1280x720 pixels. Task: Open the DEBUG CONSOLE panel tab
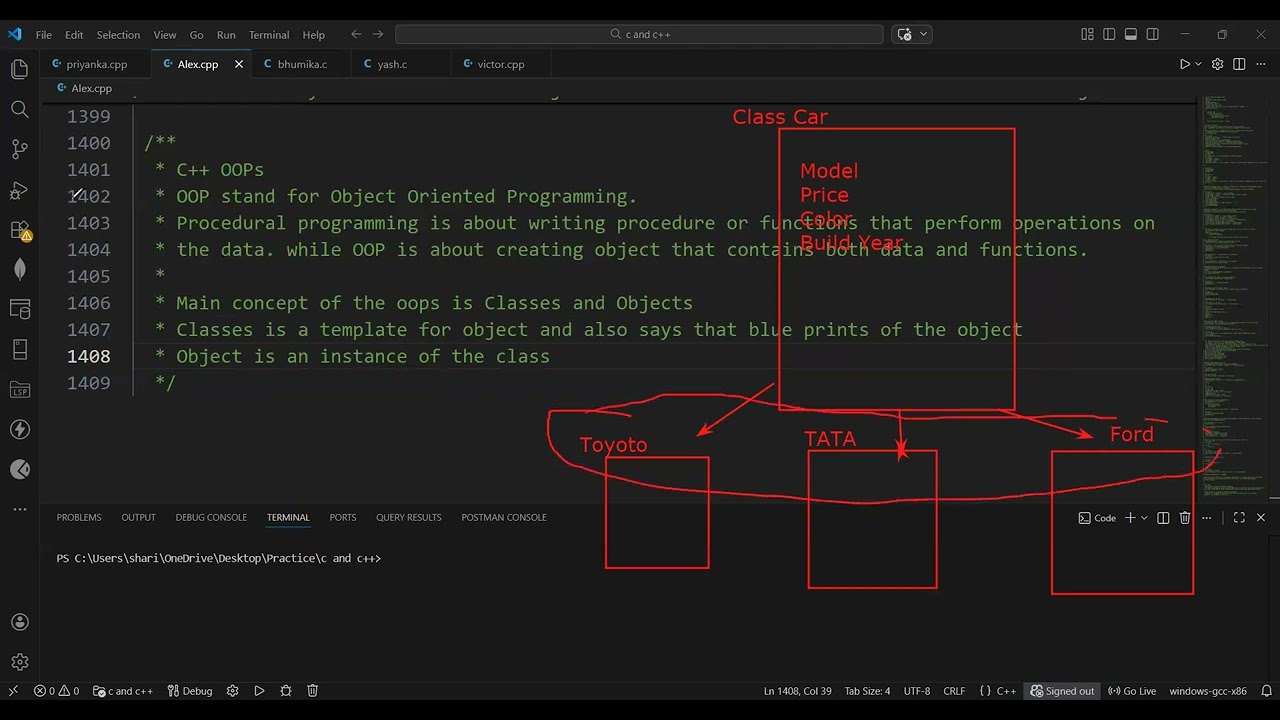click(211, 517)
